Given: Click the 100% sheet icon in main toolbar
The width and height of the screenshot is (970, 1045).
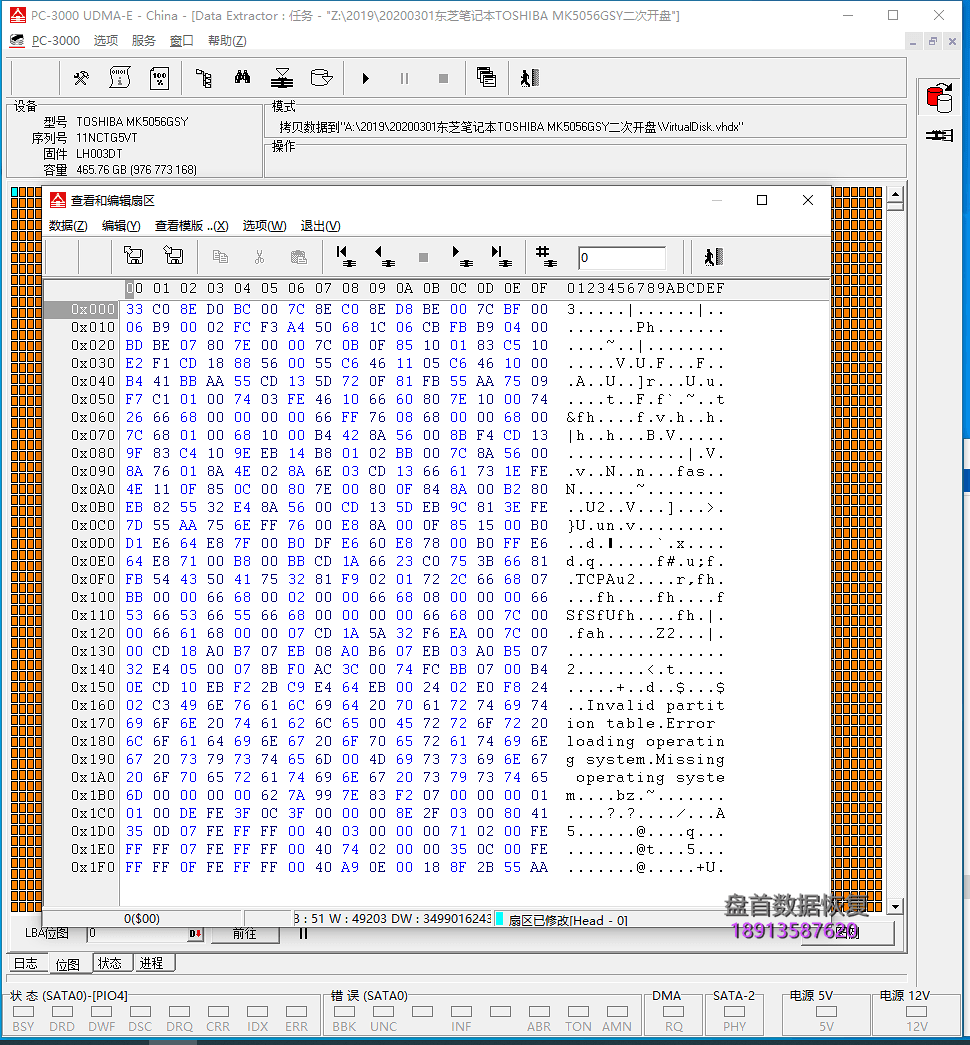Looking at the screenshot, I should pos(160,79).
